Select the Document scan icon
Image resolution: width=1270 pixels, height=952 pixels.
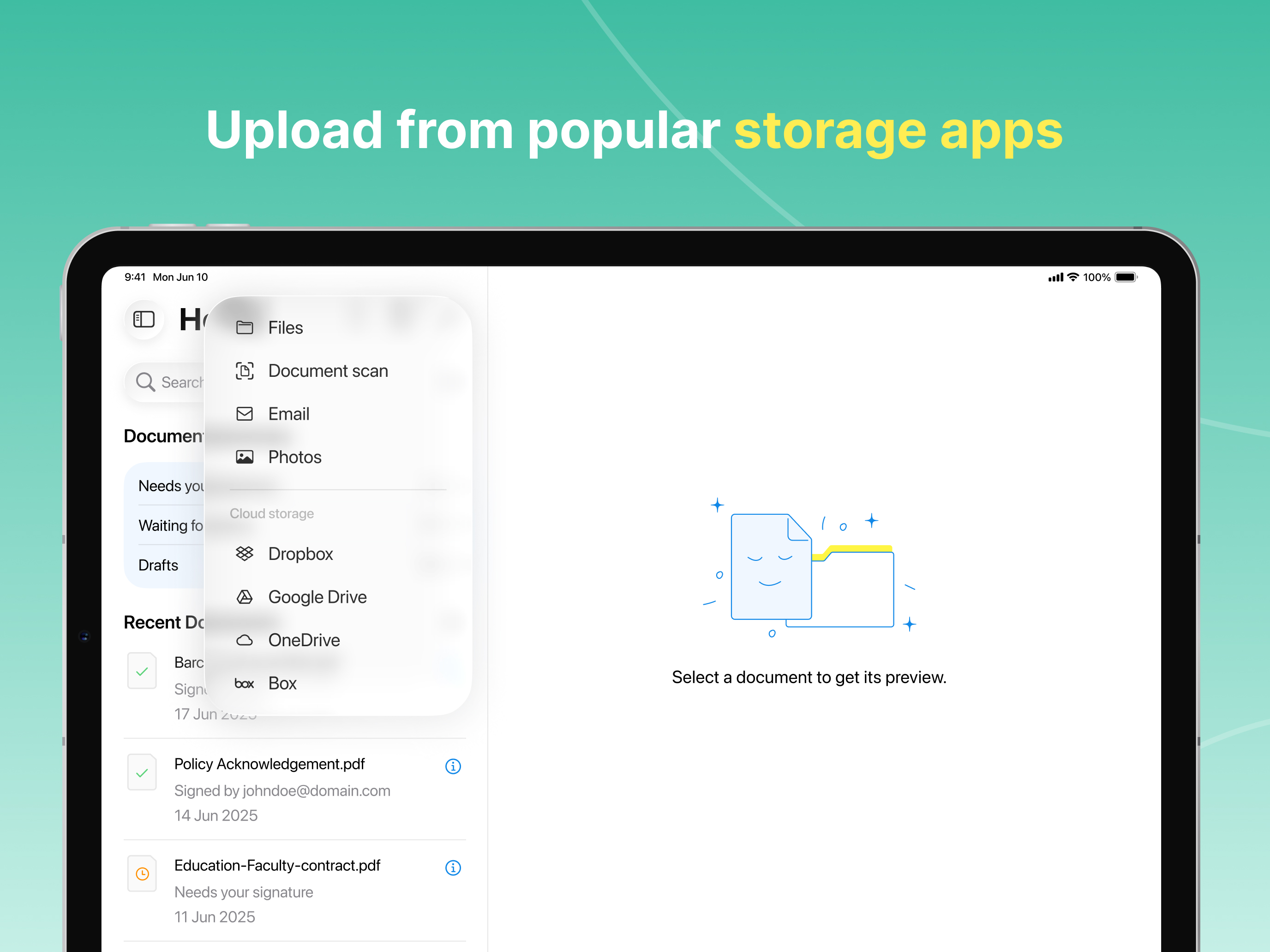coord(245,371)
